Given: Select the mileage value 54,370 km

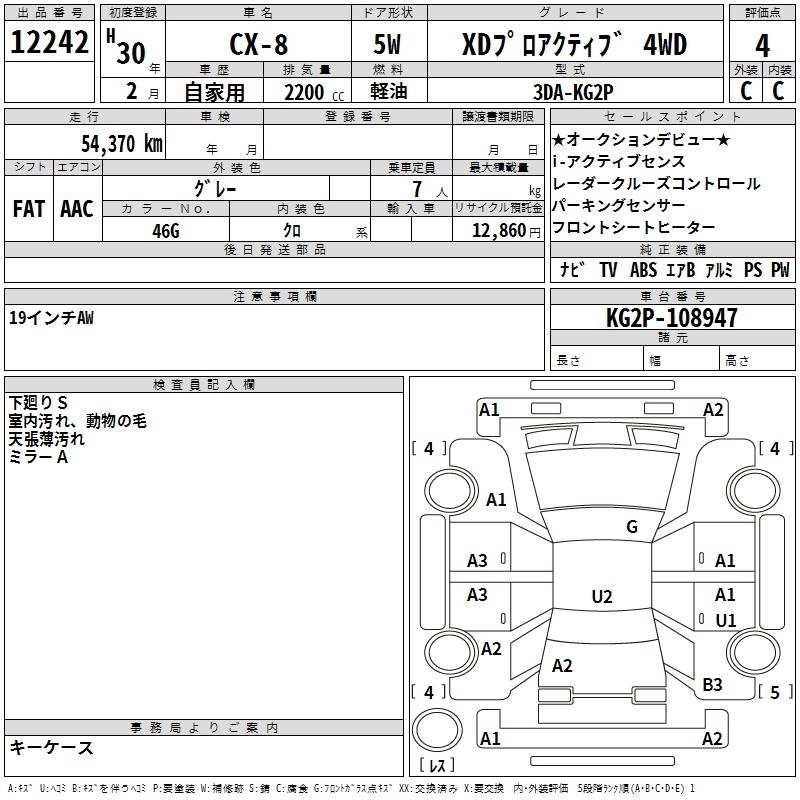Looking at the screenshot, I should pyautogui.click(x=122, y=144).
